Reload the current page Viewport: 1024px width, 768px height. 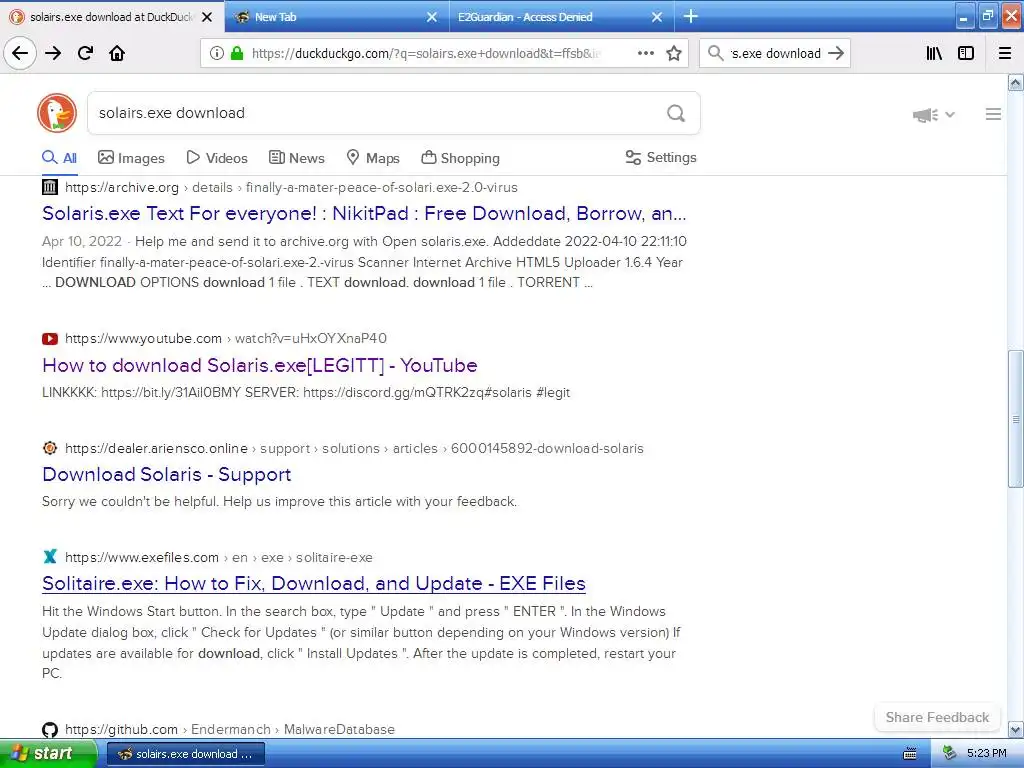85,53
